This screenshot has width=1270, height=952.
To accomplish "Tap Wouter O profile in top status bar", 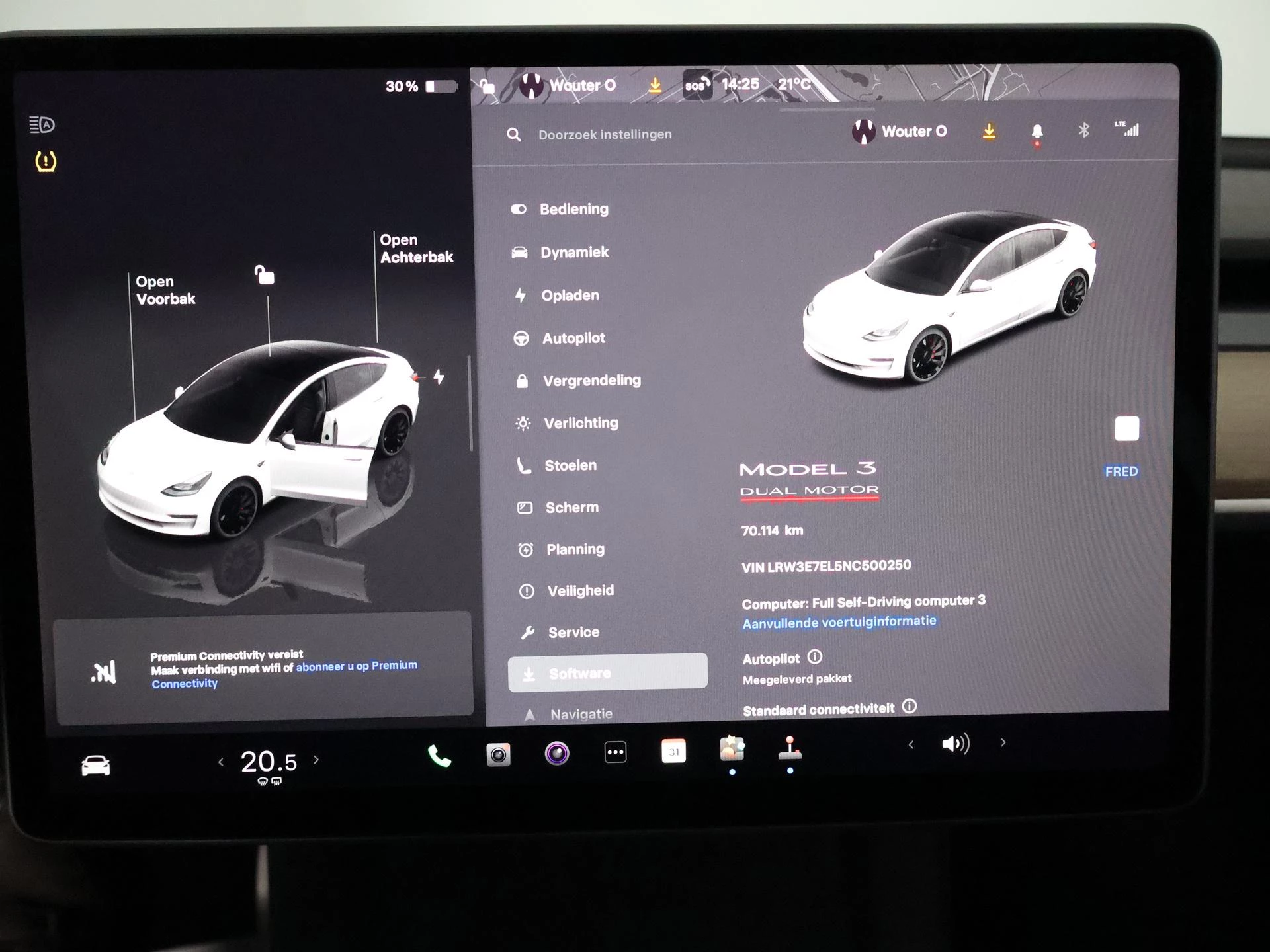I will coord(568,85).
